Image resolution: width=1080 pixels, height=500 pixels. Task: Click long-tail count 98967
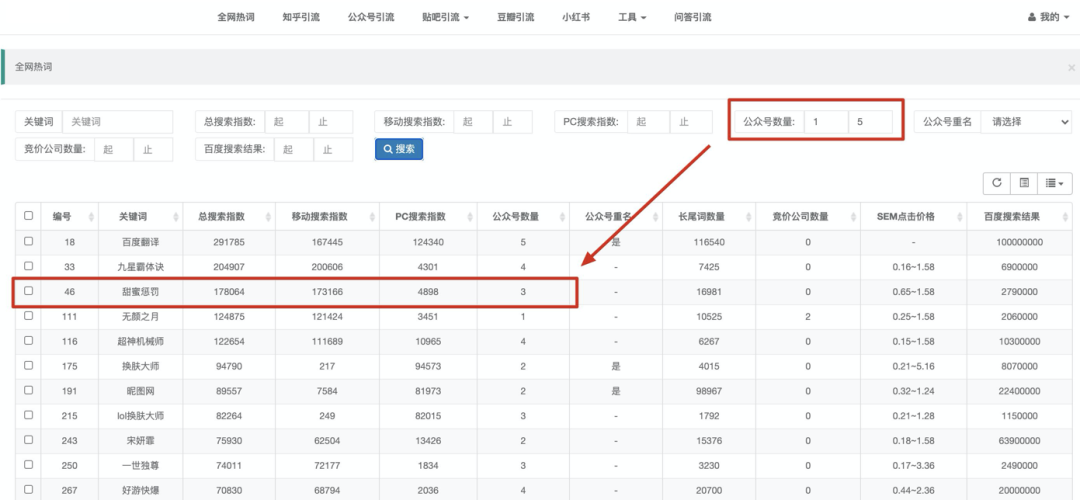click(709, 391)
